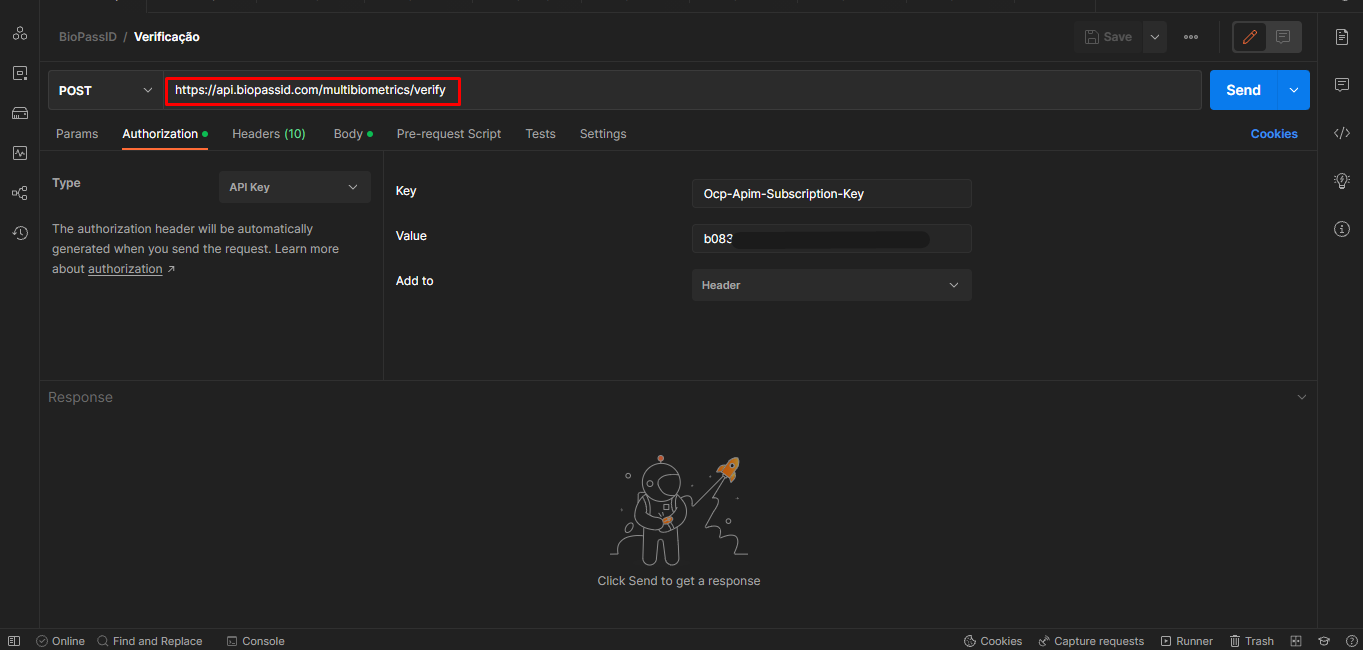Open the Comments panel on the right rail
This screenshot has height=650, width=1363.
pos(1341,84)
